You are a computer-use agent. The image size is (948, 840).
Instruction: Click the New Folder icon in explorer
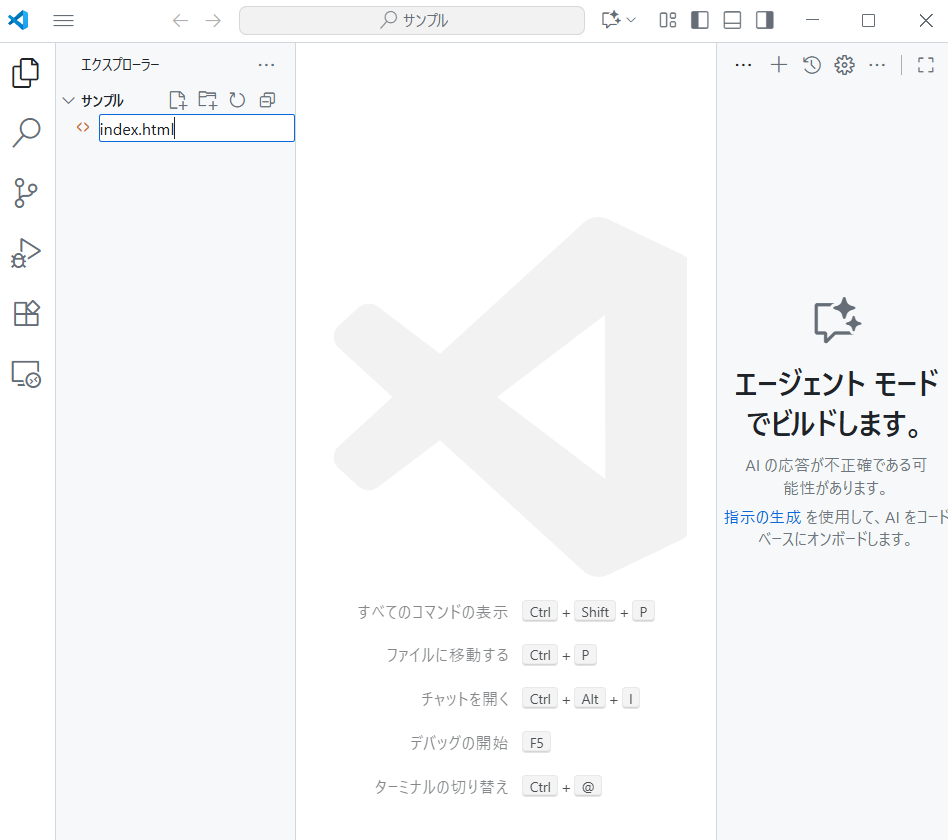[x=207, y=100]
